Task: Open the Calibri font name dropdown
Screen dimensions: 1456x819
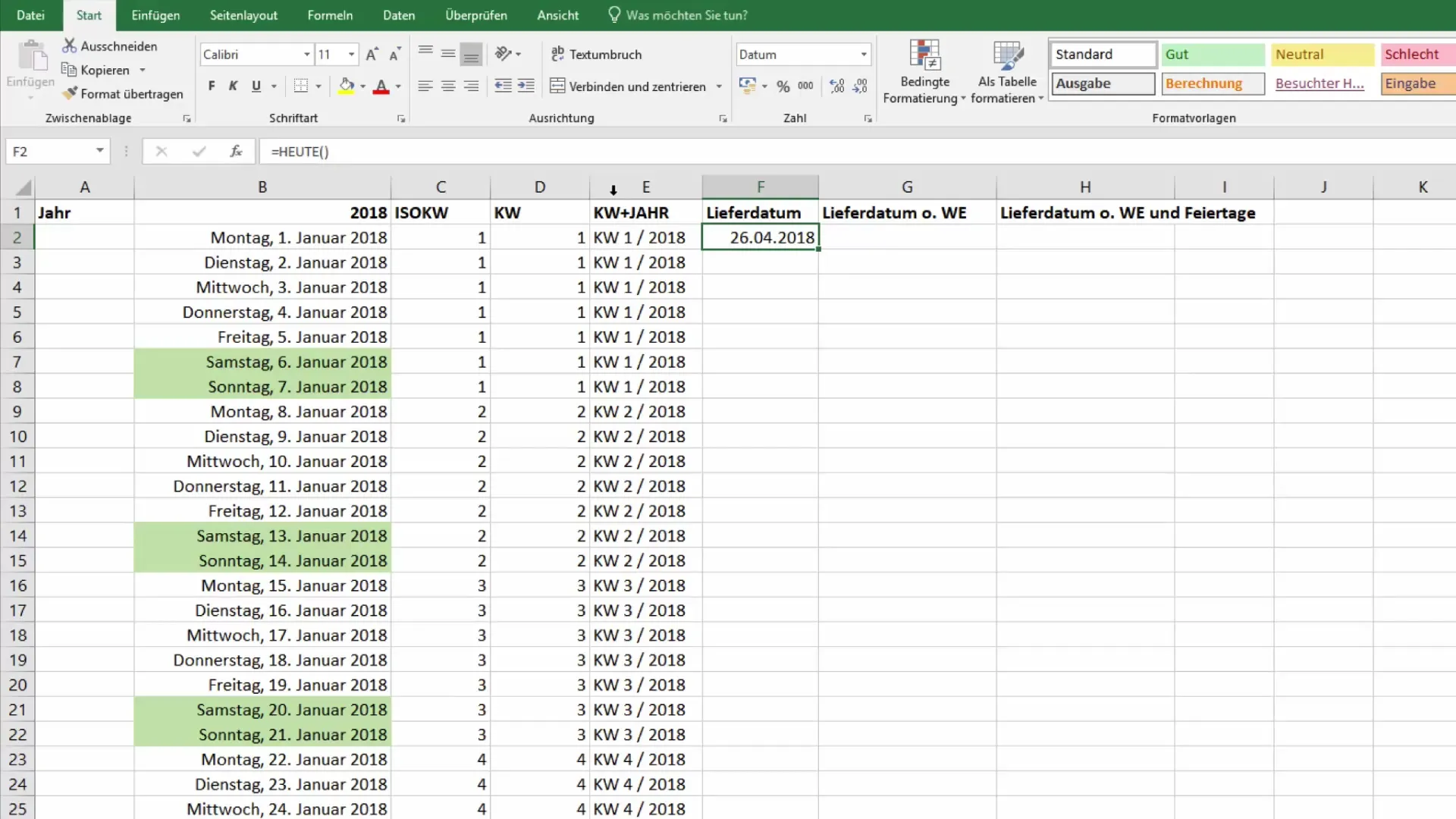Action: (307, 54)
